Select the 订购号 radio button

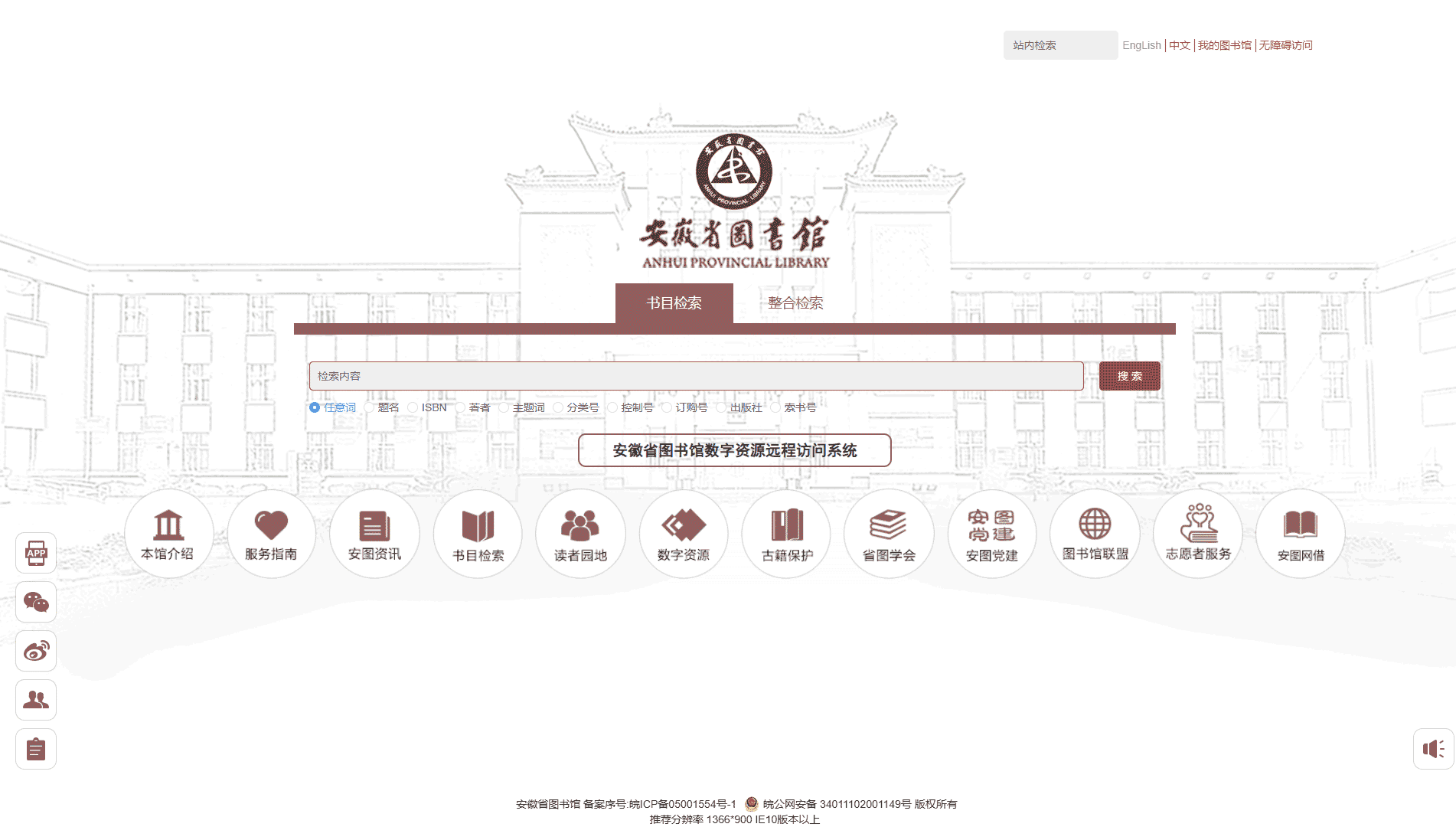(x=667, y=407)
